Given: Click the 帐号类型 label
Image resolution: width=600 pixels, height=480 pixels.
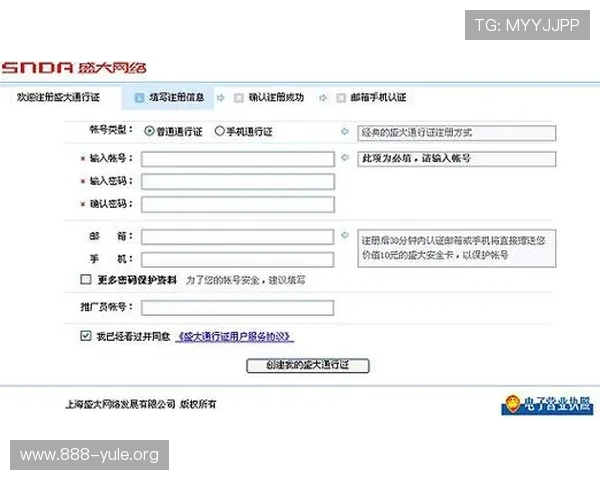Looking at the screenshot, I should [111, 130].
